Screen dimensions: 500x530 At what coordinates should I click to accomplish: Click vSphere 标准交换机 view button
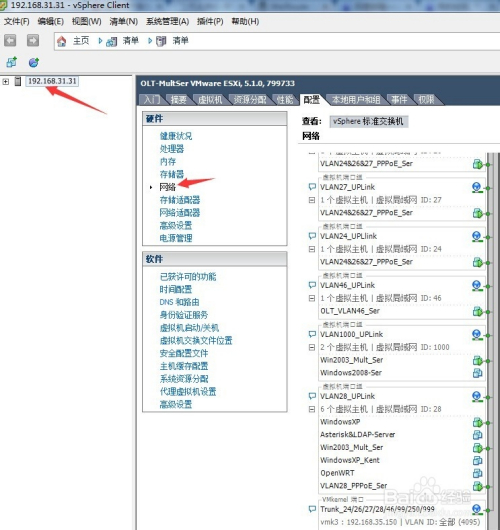pyautogui.click(x=368, y=121)
